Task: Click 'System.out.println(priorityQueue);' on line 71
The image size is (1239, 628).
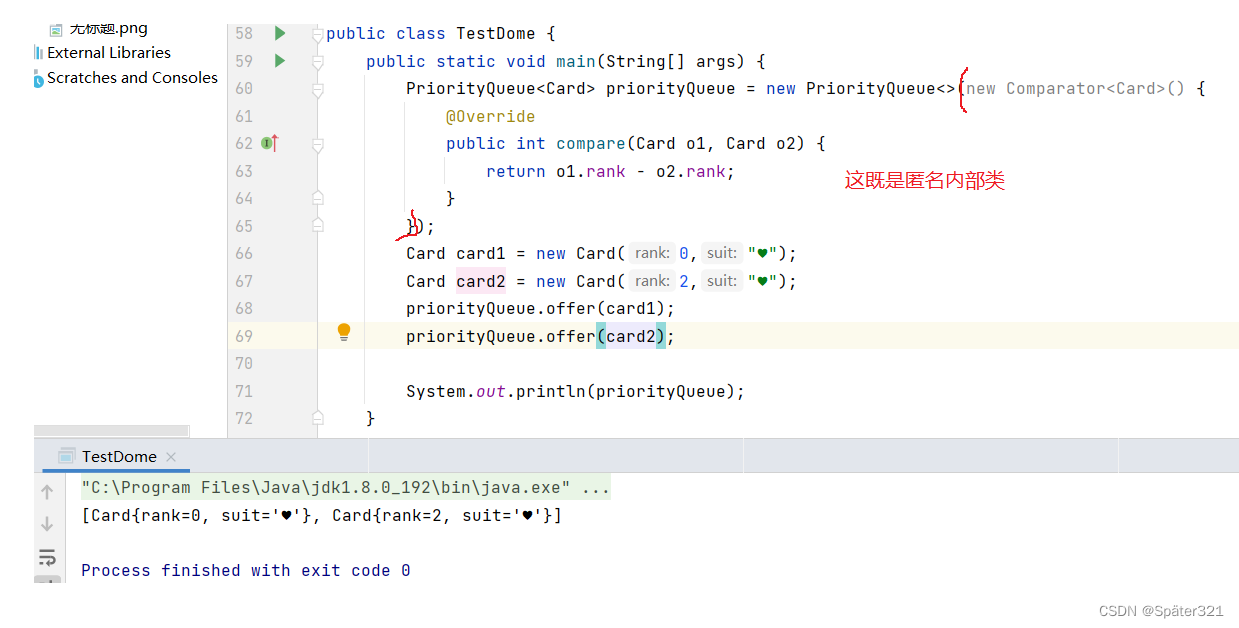Action: [576, 392]
